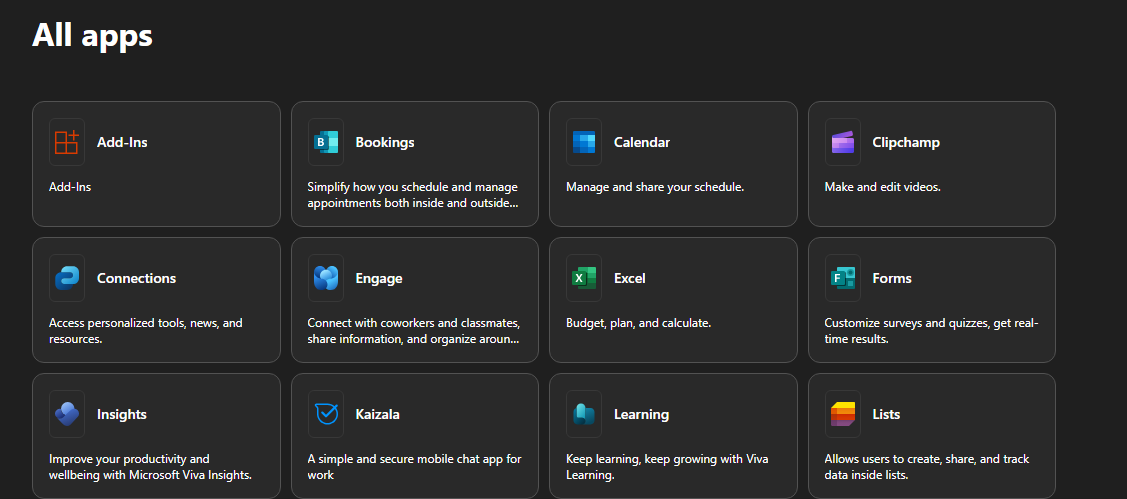1127x499 pixels.
Task: Click "Simplify how you schedule" description
Action: (x=413, y=195)
